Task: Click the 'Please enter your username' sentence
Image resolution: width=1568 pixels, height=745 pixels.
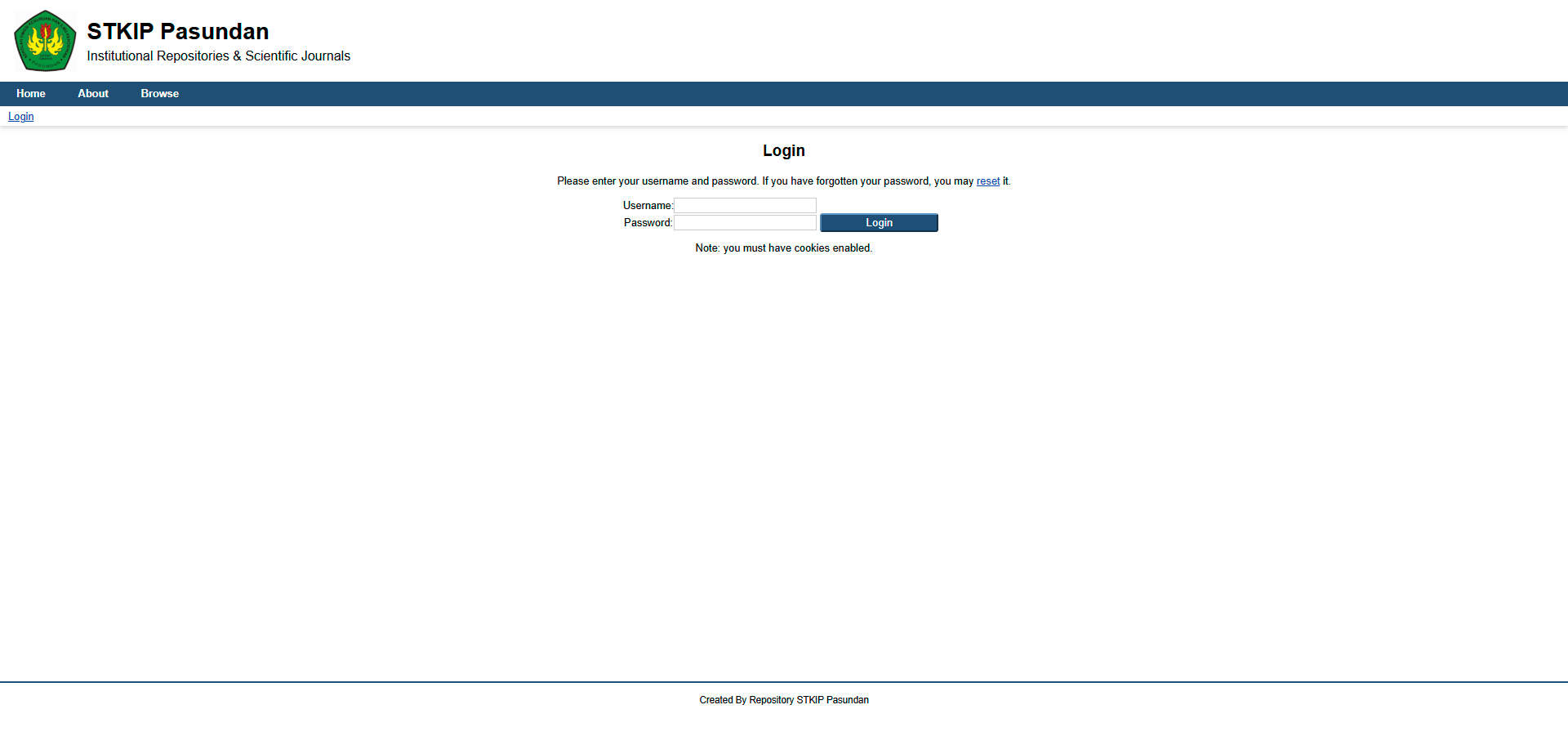Action: click(x=735, y=181)
